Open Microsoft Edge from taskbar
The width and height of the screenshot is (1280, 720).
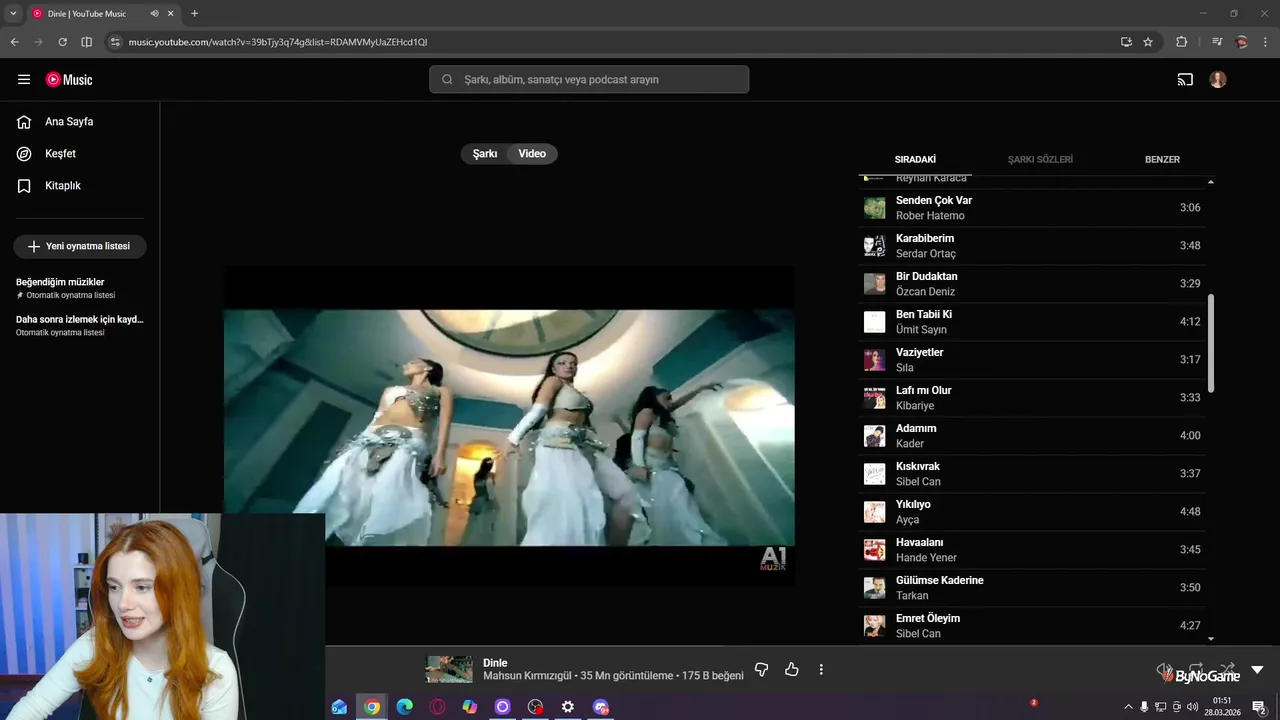[x=404, y=707]
